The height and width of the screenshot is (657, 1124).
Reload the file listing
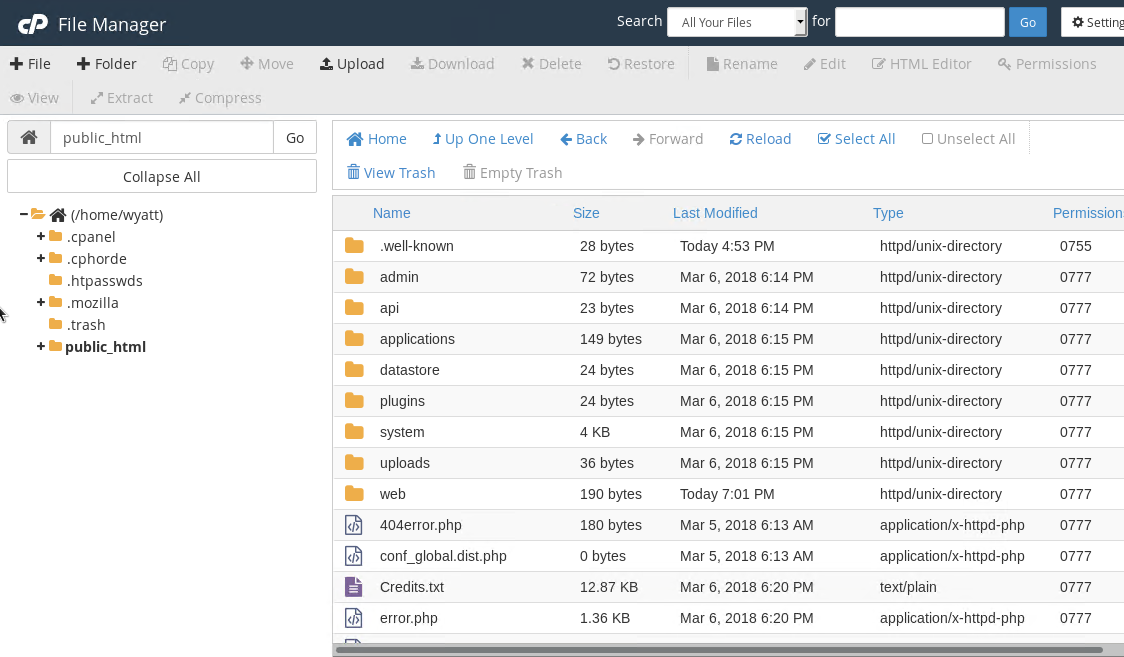(761, 139)
